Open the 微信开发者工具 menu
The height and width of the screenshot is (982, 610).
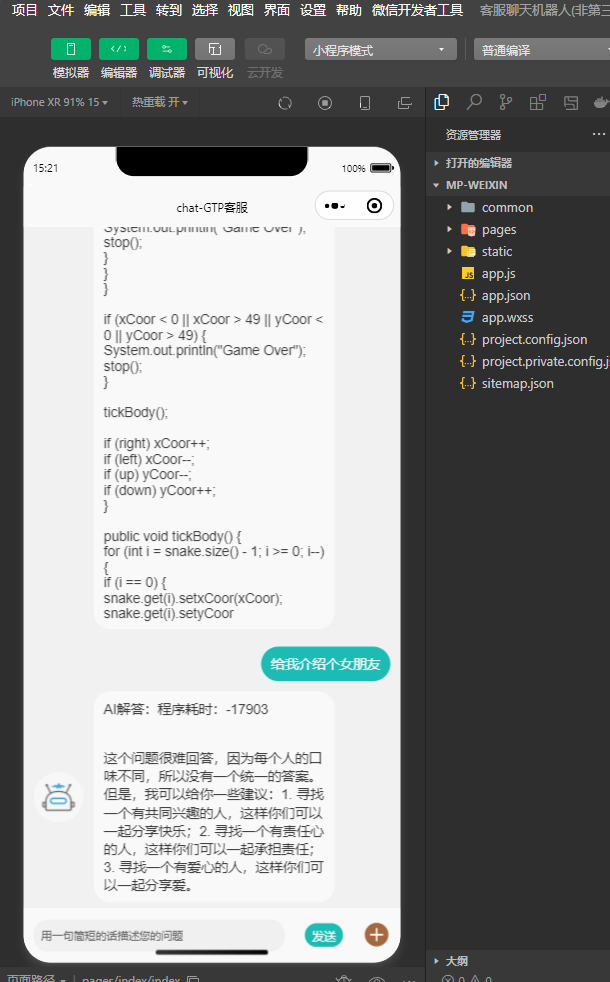click(x=417, y=10)
